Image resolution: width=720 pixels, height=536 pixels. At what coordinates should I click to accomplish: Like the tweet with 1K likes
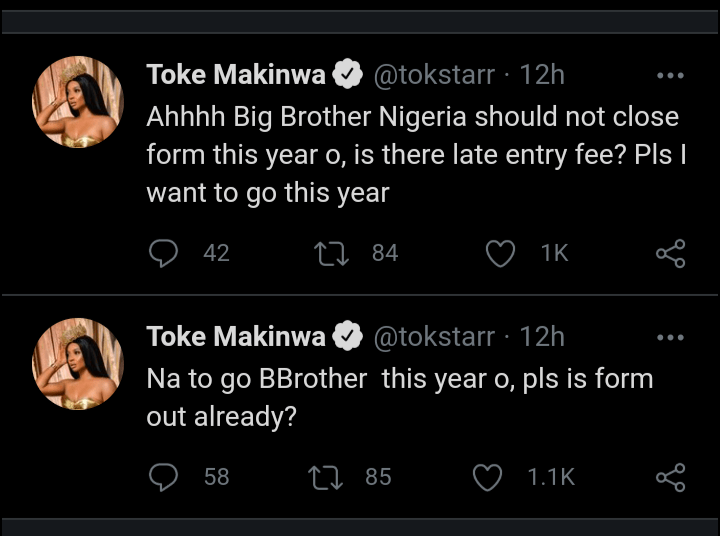[x=499, y=254]
